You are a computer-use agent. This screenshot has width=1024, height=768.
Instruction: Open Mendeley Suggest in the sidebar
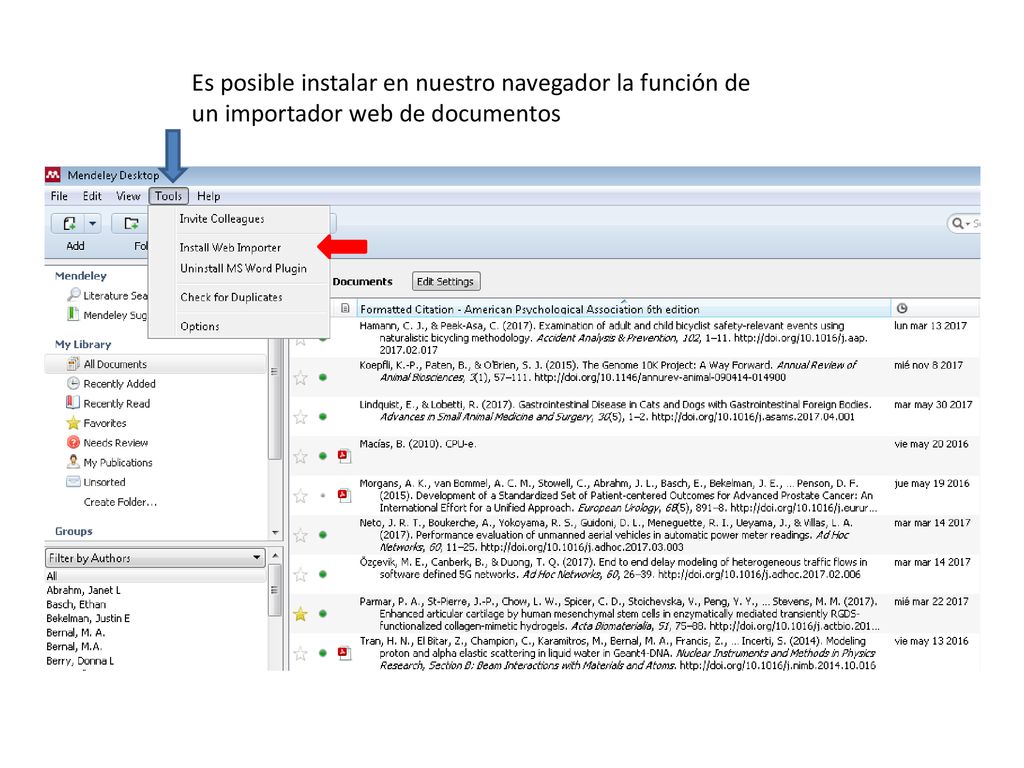coord(108,315)
